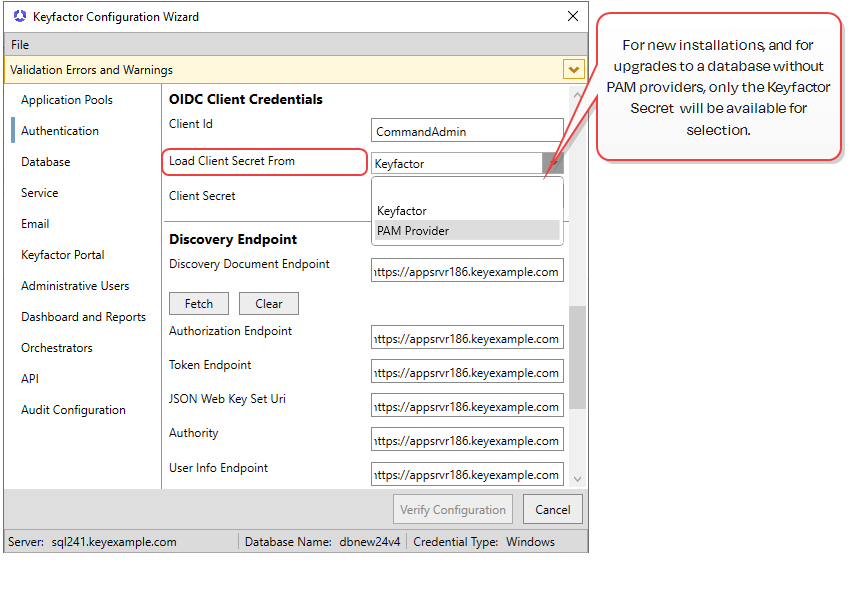Open the Keyfactor Portal section
This screenshot has width=855, height=600.
[63, 255]
